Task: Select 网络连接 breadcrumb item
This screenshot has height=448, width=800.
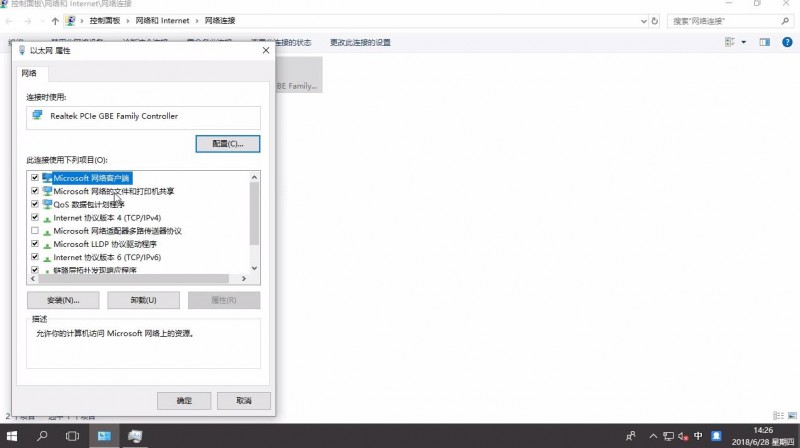Action: click(x=220, y=21)
